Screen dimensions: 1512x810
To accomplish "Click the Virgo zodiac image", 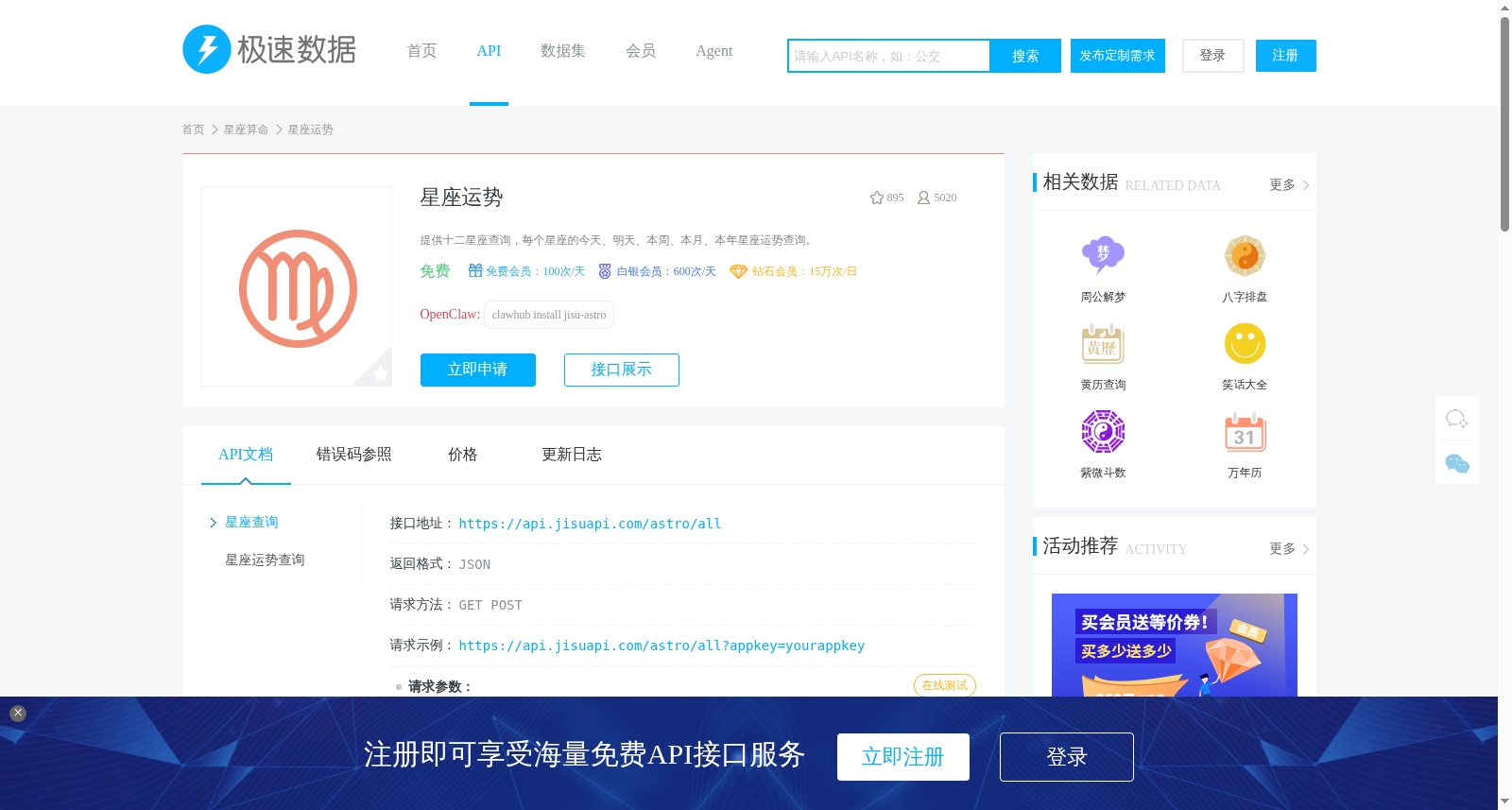I will [x=297, y=286].
